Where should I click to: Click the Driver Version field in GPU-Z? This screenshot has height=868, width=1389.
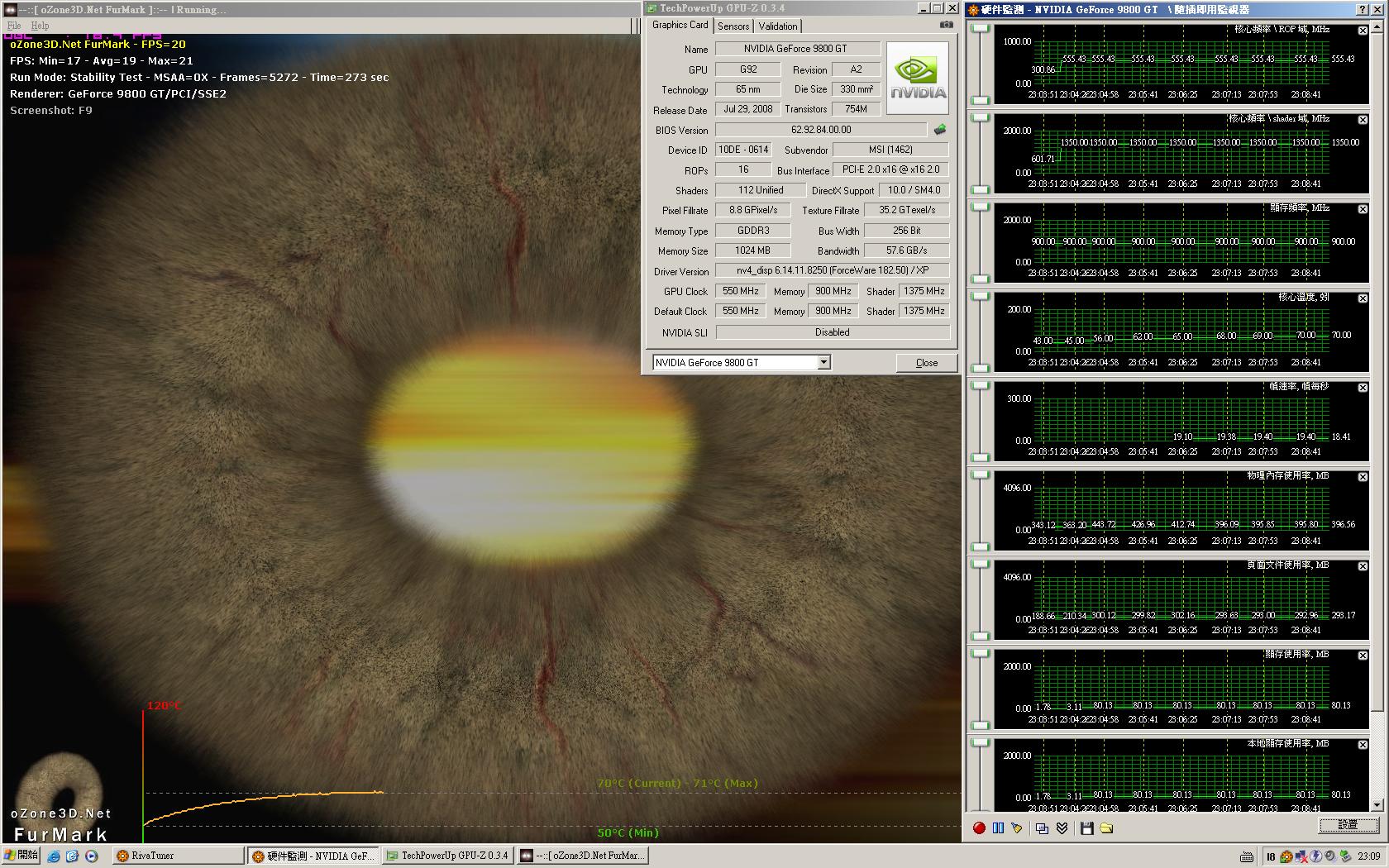coord(833,270)
